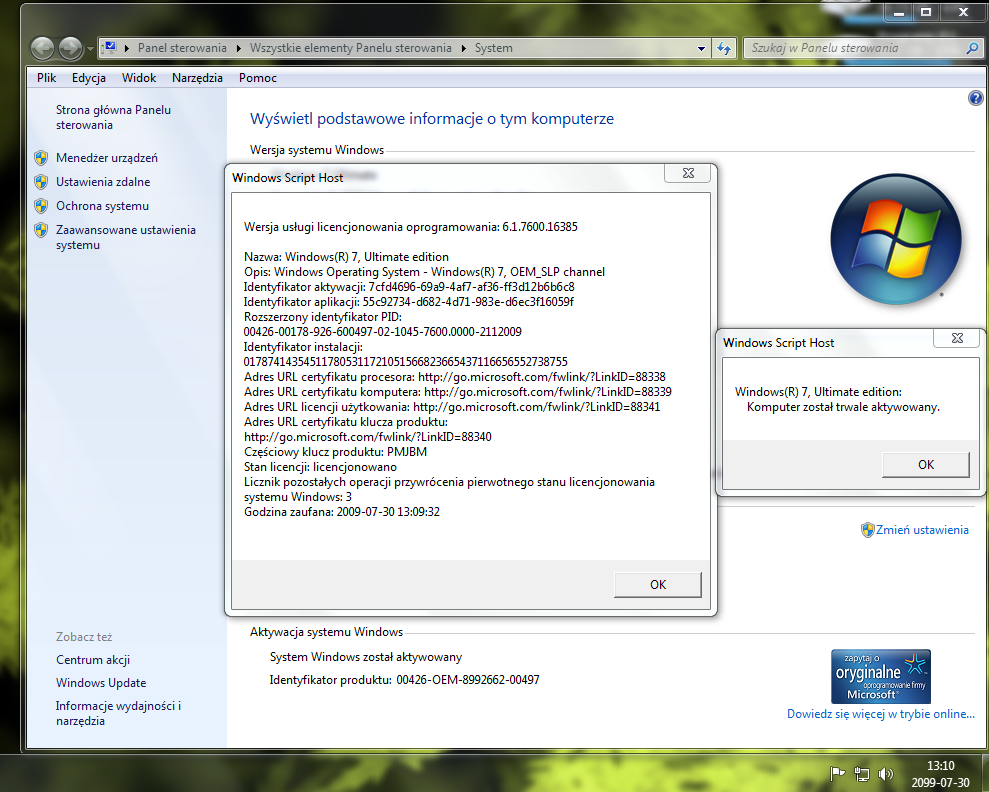Go to Strona główna Panelu sterowania
989x792 pixels.
click(113, 117)
